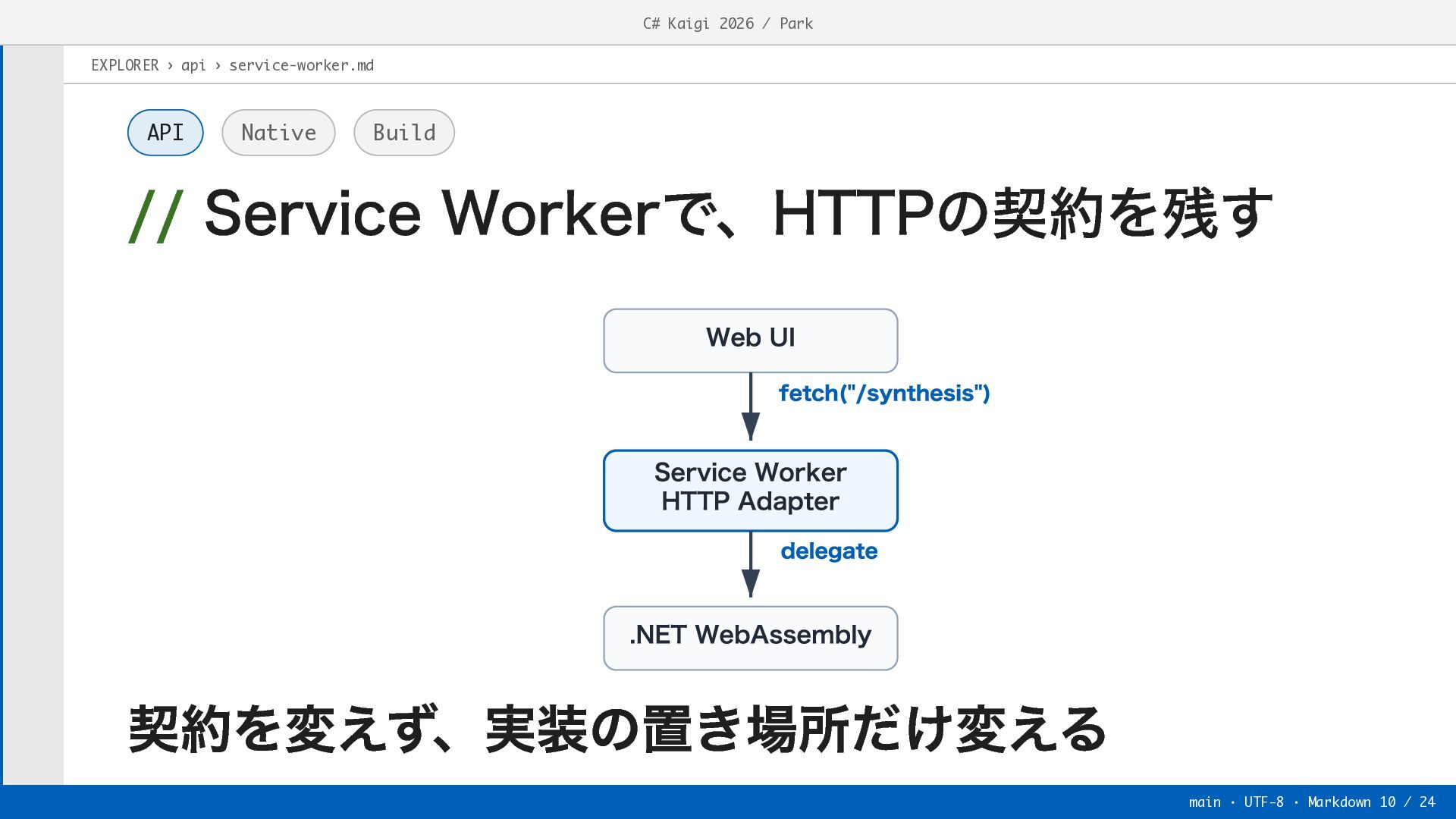Click the arrow above .NET WebAssembly
Screen dimensions: 1456x819
(751, 564)
